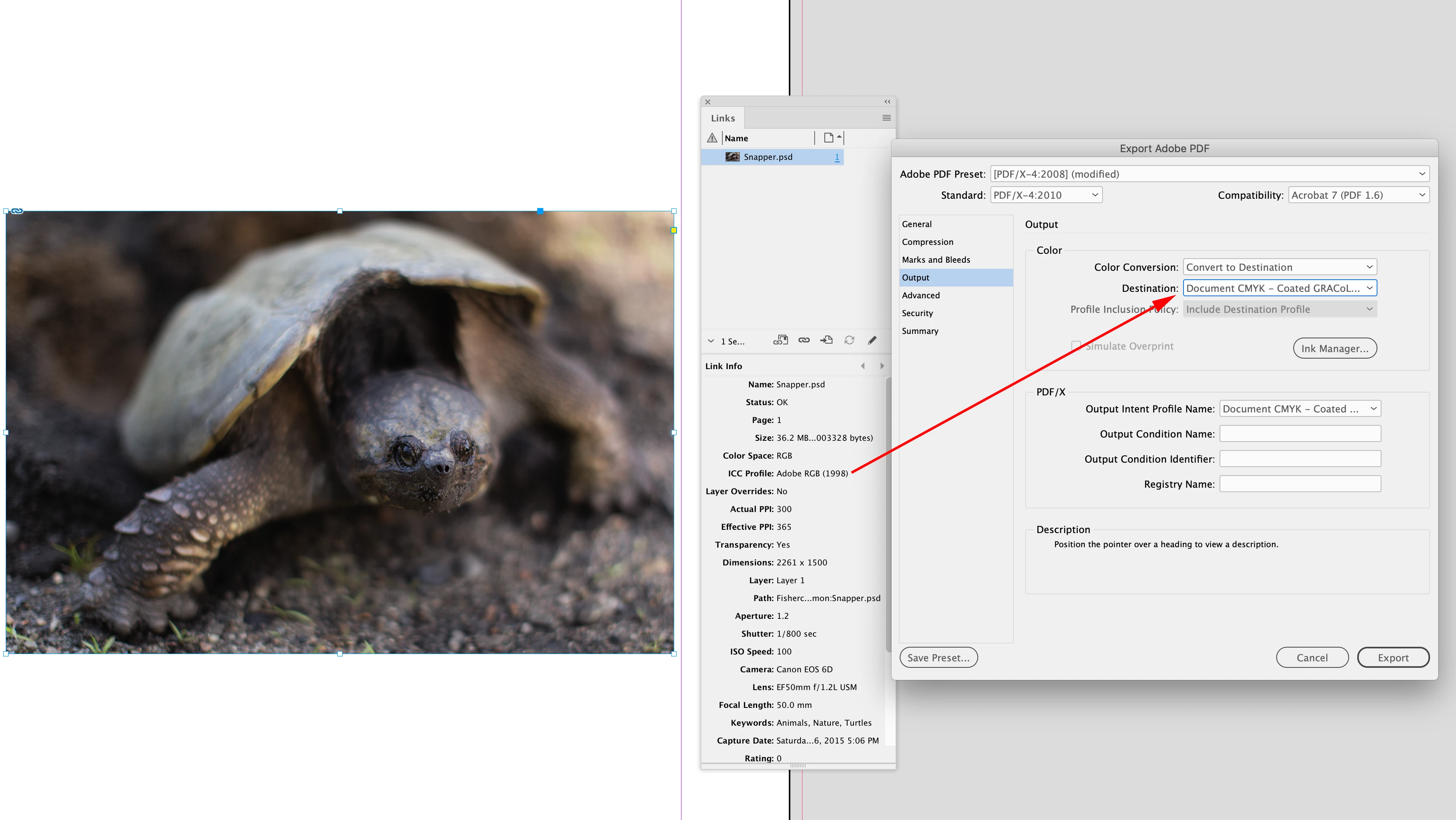Click the Relink chain icon
Image resolution: width=1456 pixels, height=820 pixels.
pos(804,340)
